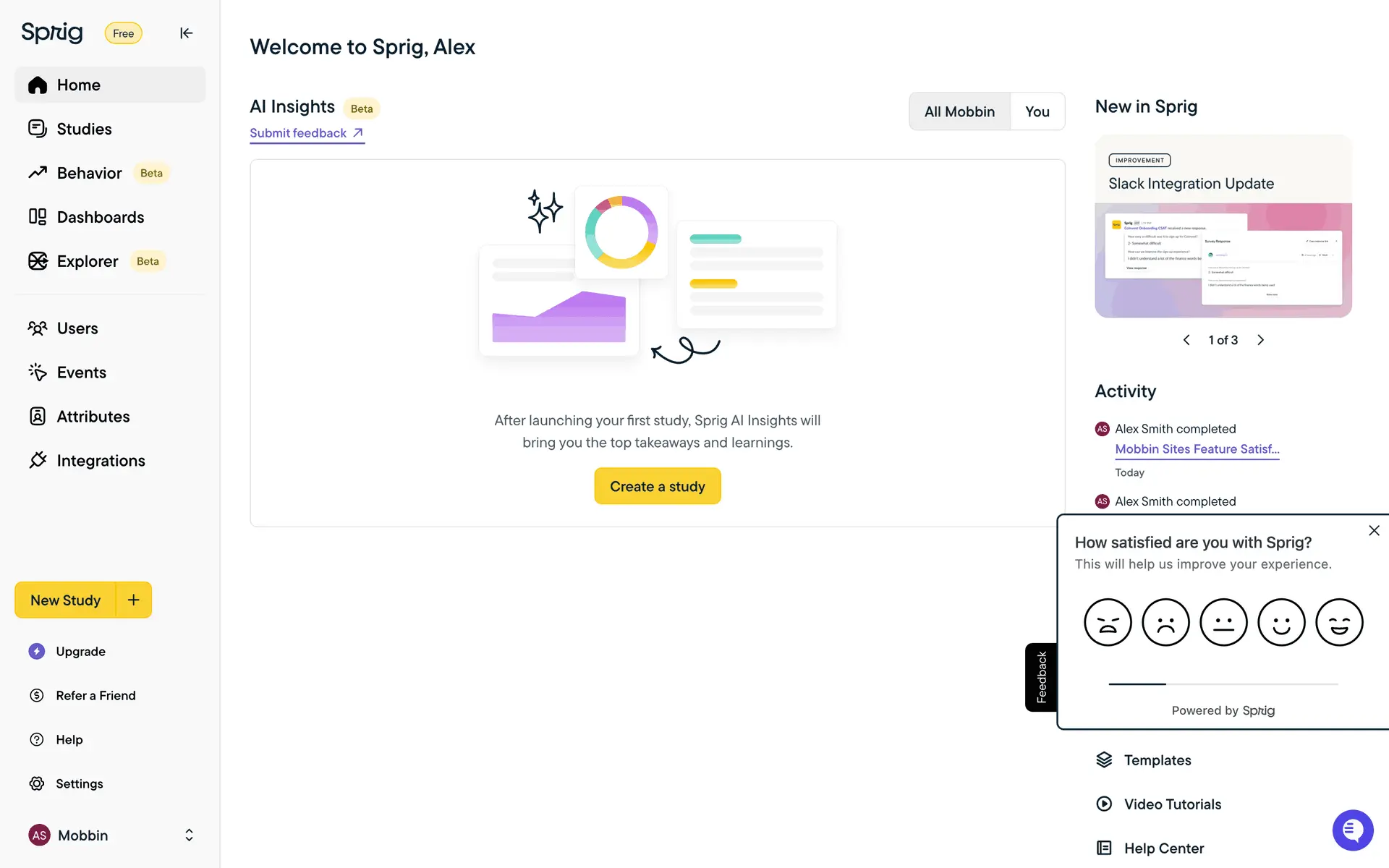Open the Behavior trend icon
This screenshot has height=868, width=1389.
[x=38, y=173]
